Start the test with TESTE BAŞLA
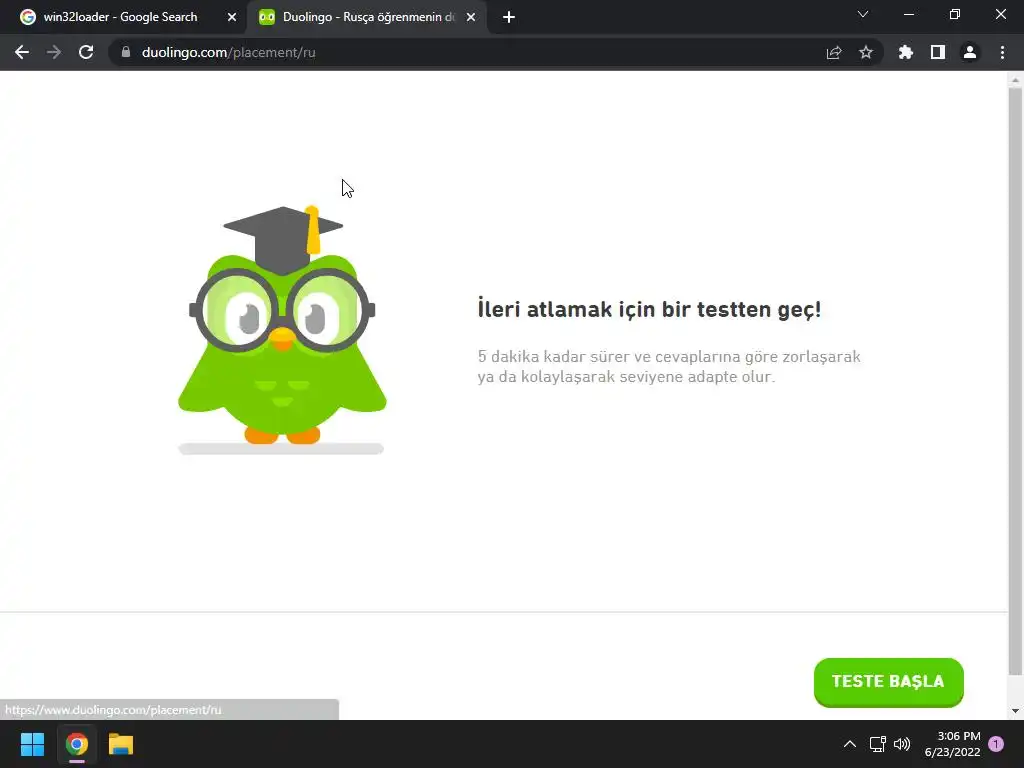Image resolution: width=1024 pixels, height=768 pixels. click(x=888, y=681)
